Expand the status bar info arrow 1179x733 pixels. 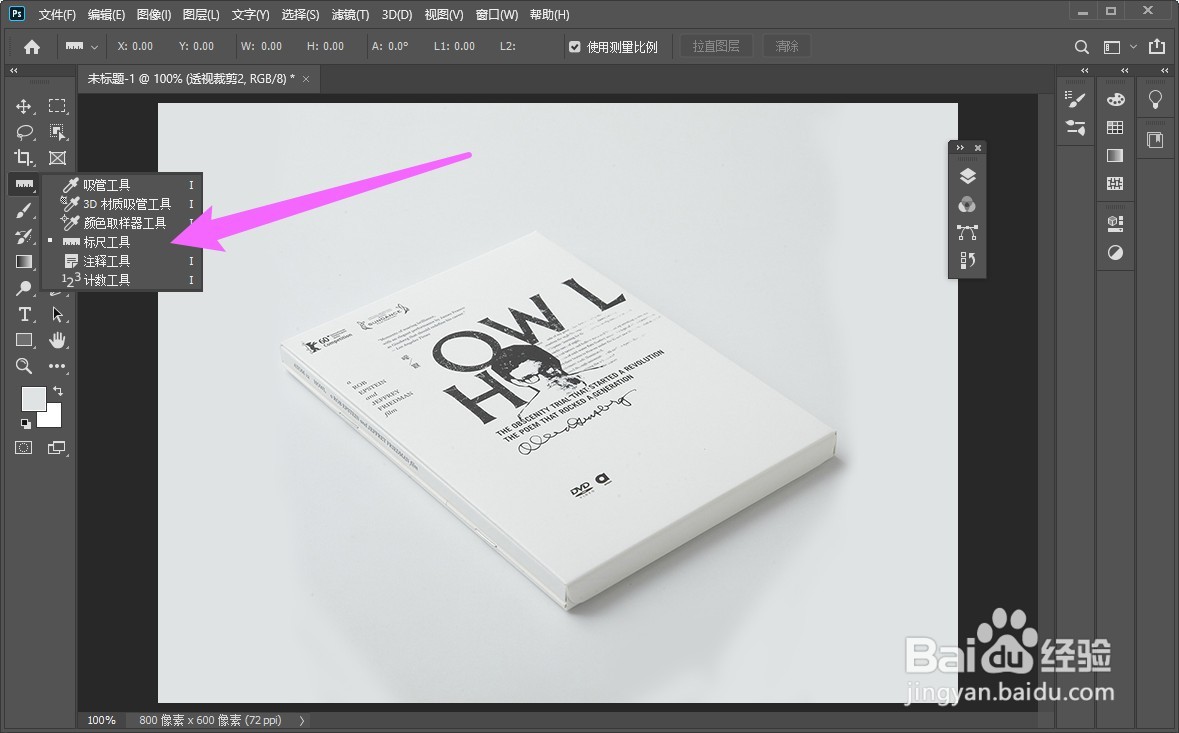tap(302, 720)
